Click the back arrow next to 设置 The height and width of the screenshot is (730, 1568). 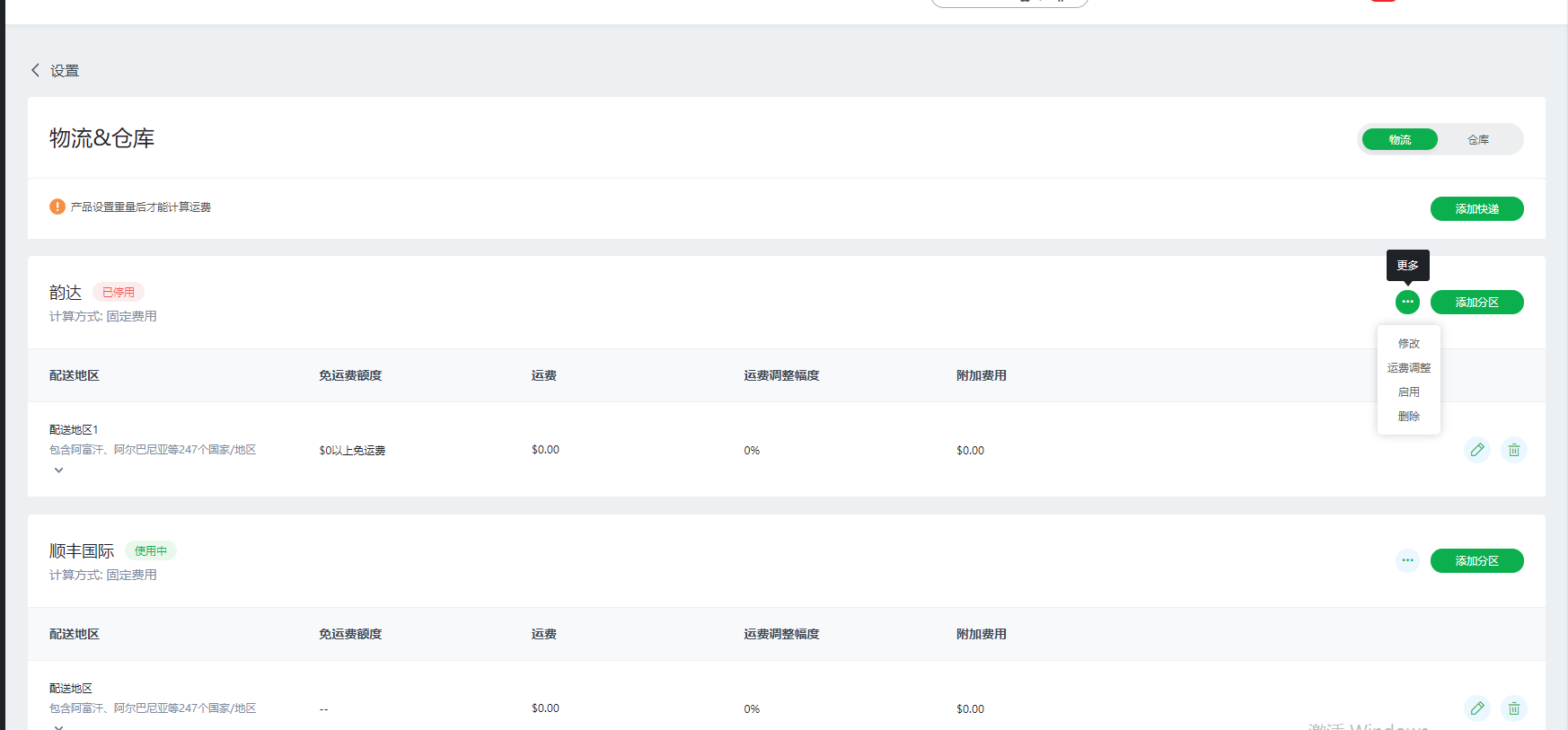(x=36, y=70)
